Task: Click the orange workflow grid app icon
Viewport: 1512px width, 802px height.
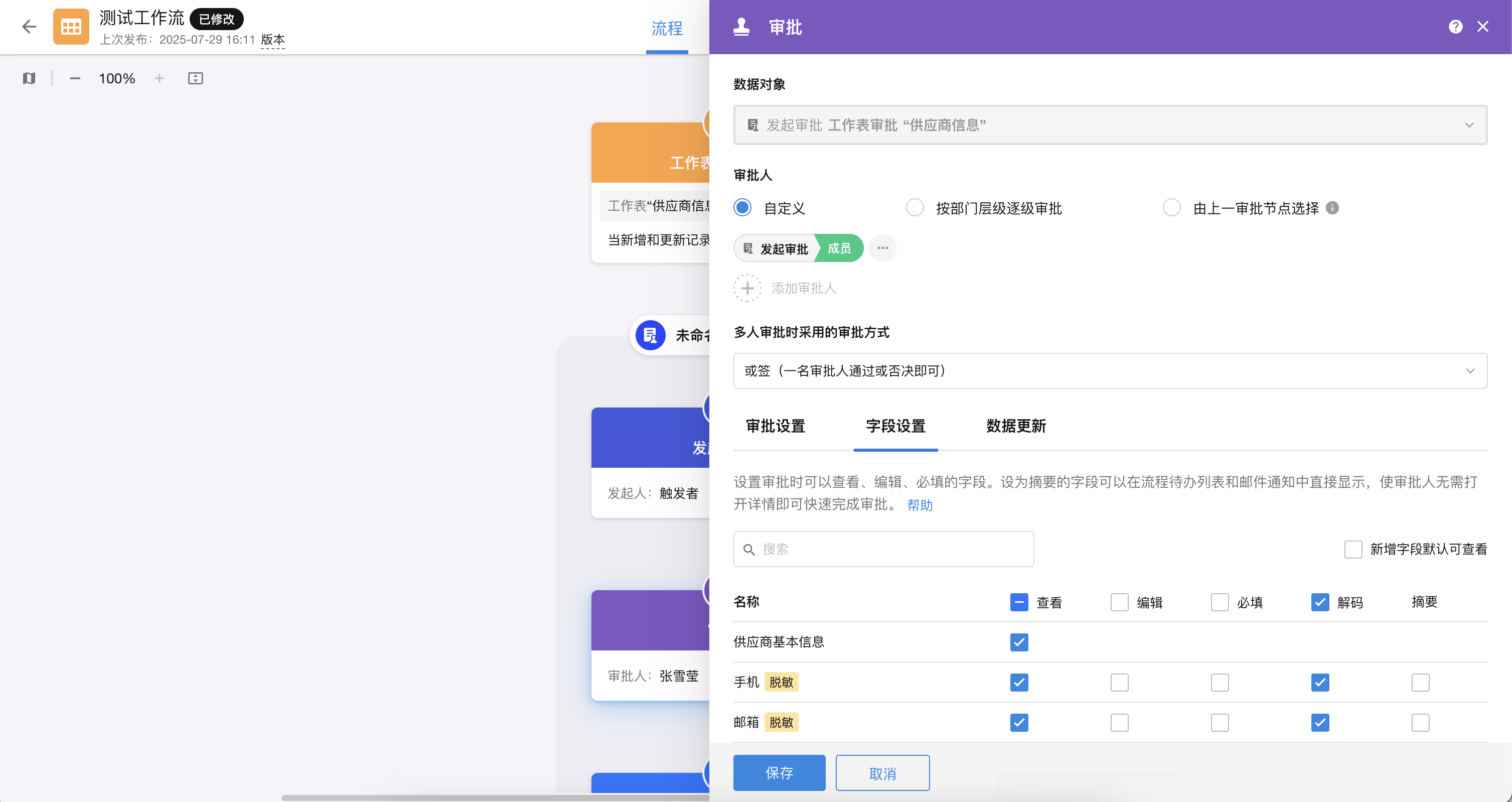Action: [71, 27]
